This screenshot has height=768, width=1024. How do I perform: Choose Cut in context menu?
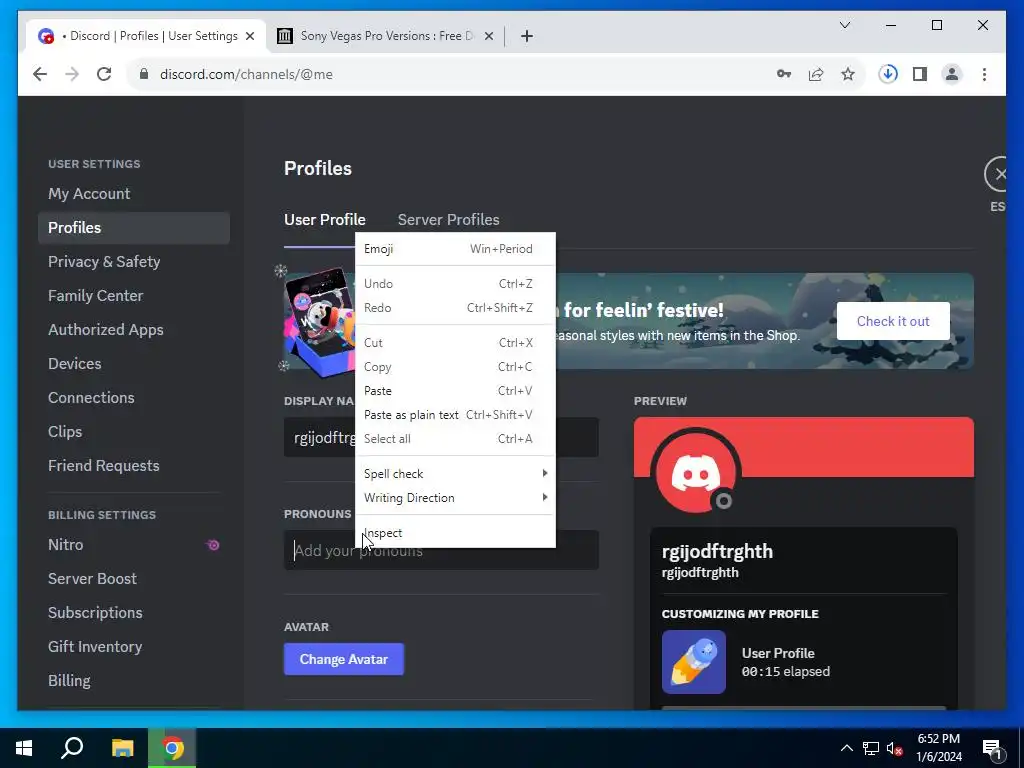[x=455, y=343]
